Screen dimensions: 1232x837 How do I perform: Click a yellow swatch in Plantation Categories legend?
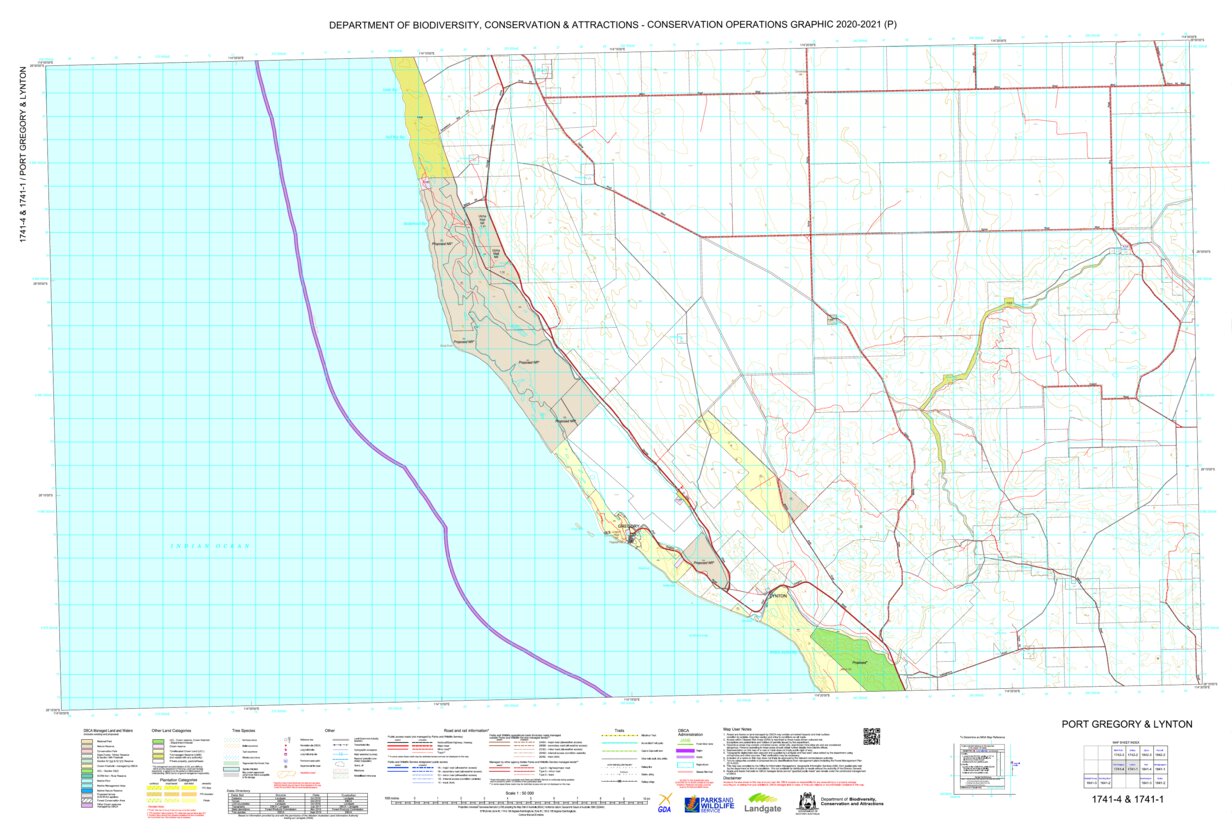click(x=157, y=787)
